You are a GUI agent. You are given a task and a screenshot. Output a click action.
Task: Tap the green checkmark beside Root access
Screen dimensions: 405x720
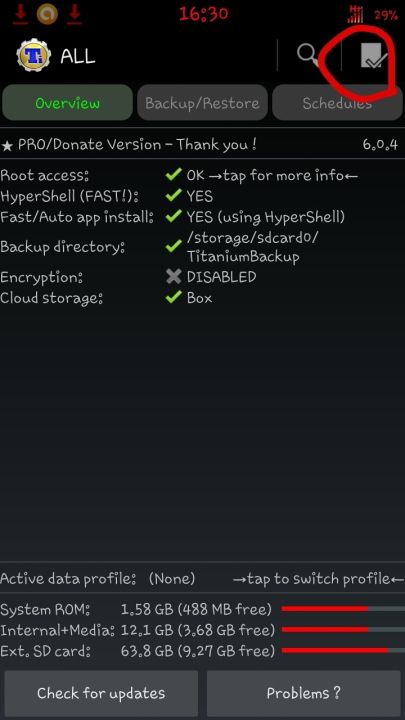click(x=174, y=175)
